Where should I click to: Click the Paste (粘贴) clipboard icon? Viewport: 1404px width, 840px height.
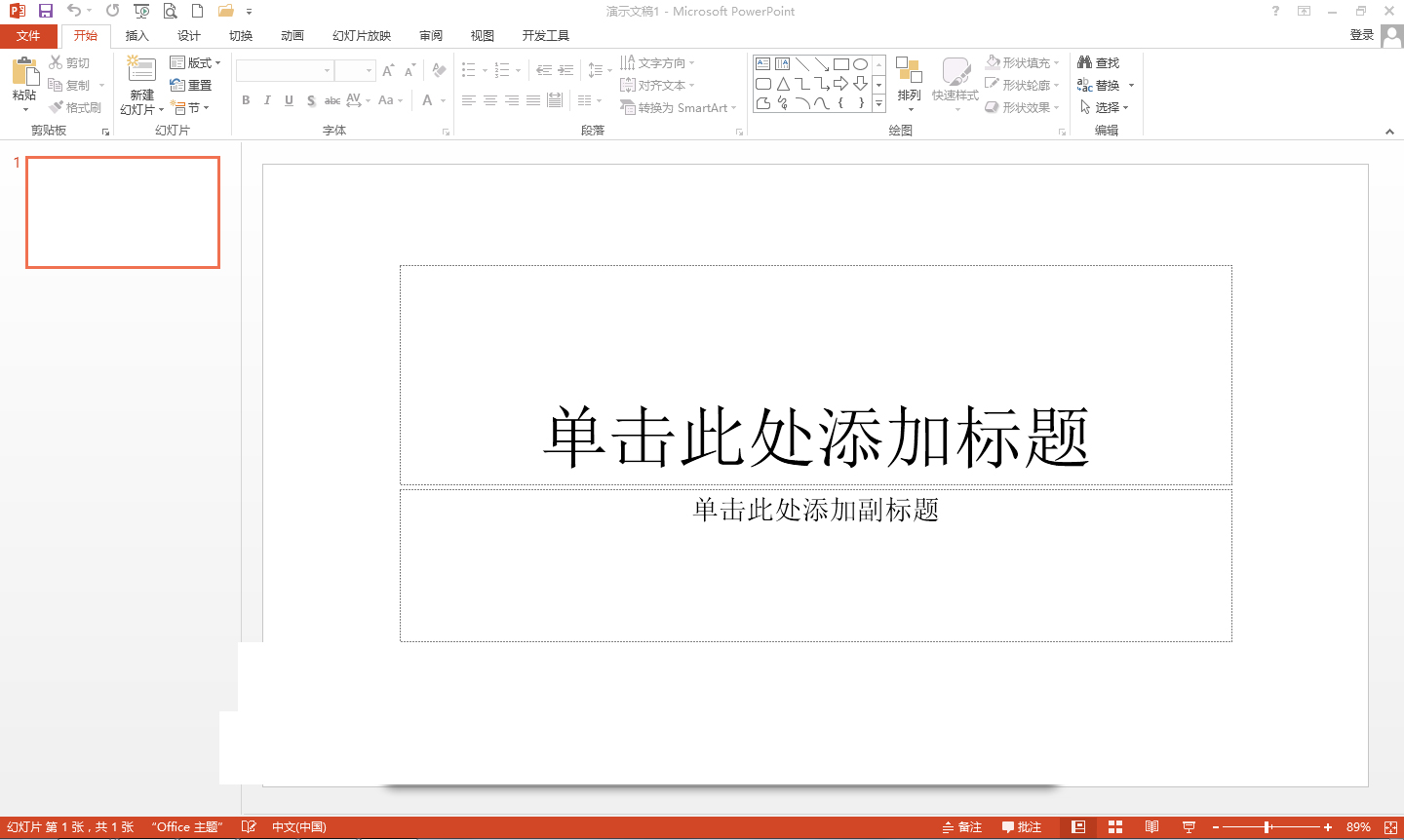click(24, 71)
